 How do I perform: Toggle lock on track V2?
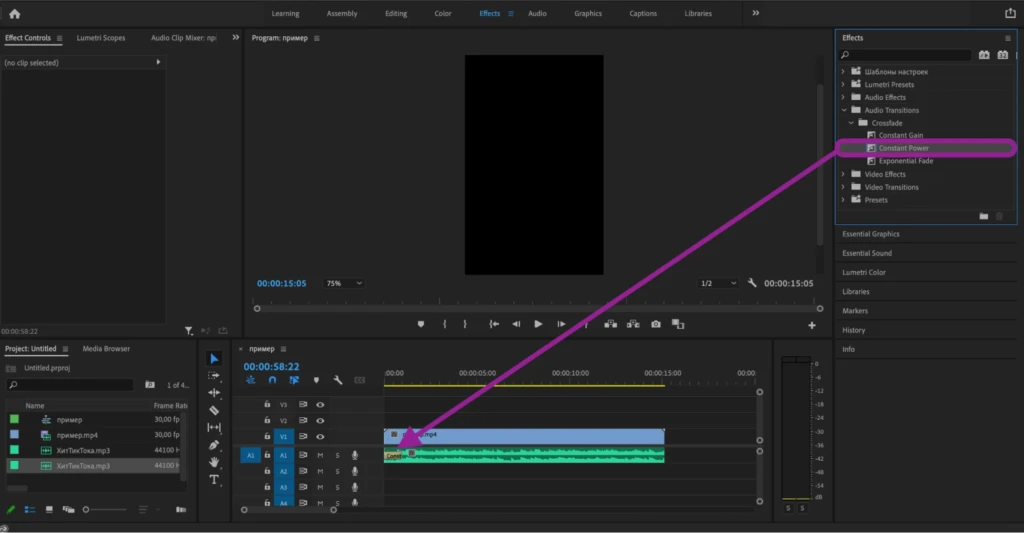(x=267, y=420)
